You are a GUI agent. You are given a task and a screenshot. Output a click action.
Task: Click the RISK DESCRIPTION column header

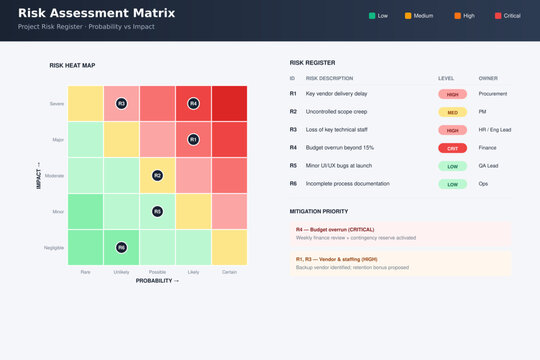329,78
